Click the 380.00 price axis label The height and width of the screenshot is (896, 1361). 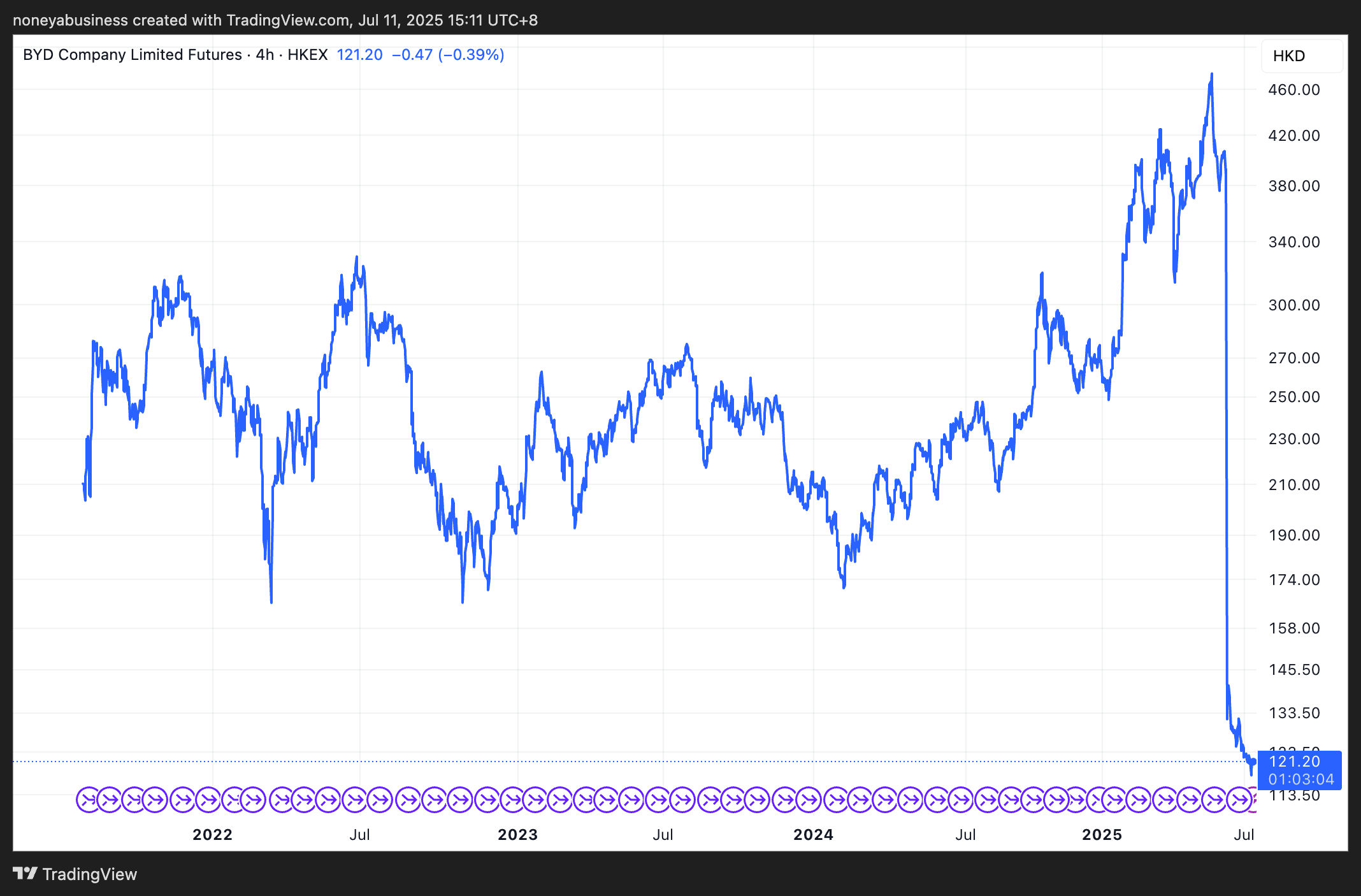(1294, 186)
